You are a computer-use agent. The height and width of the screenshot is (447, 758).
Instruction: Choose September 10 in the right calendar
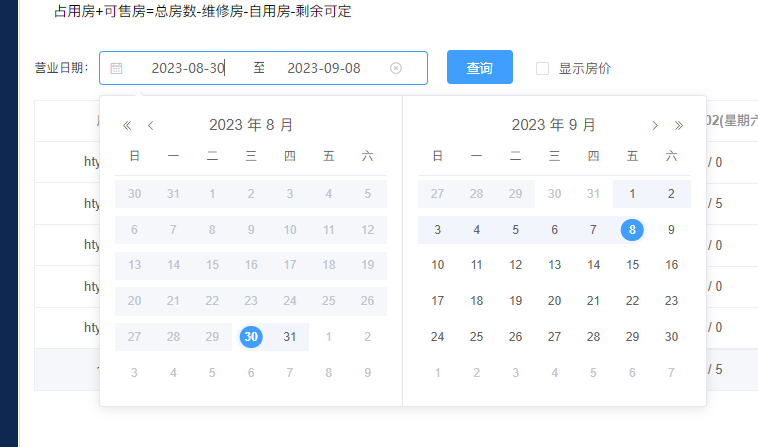pyautogui.click(x=437, y=265)
